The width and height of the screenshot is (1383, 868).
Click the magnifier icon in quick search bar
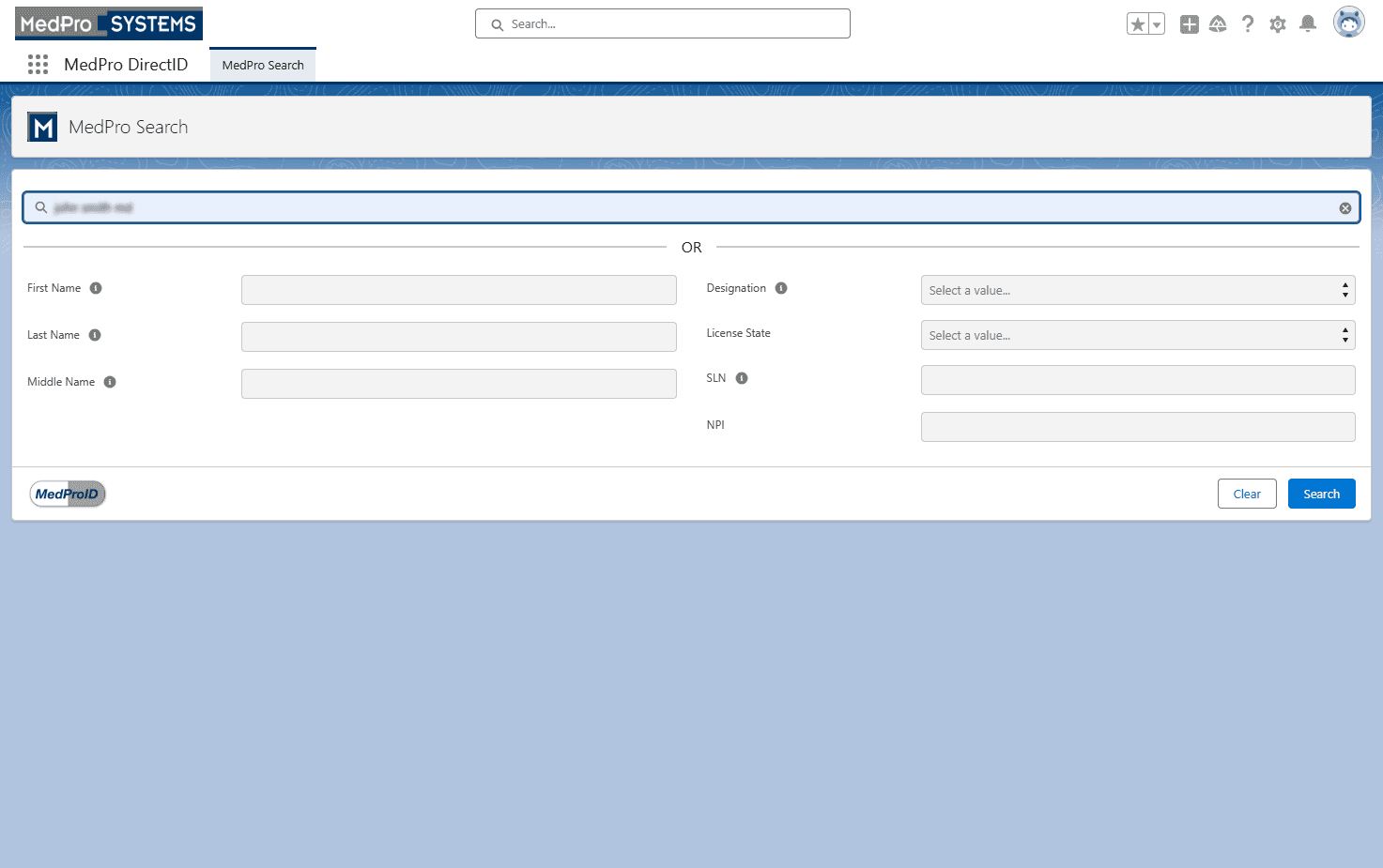click(x=41, y=207)
